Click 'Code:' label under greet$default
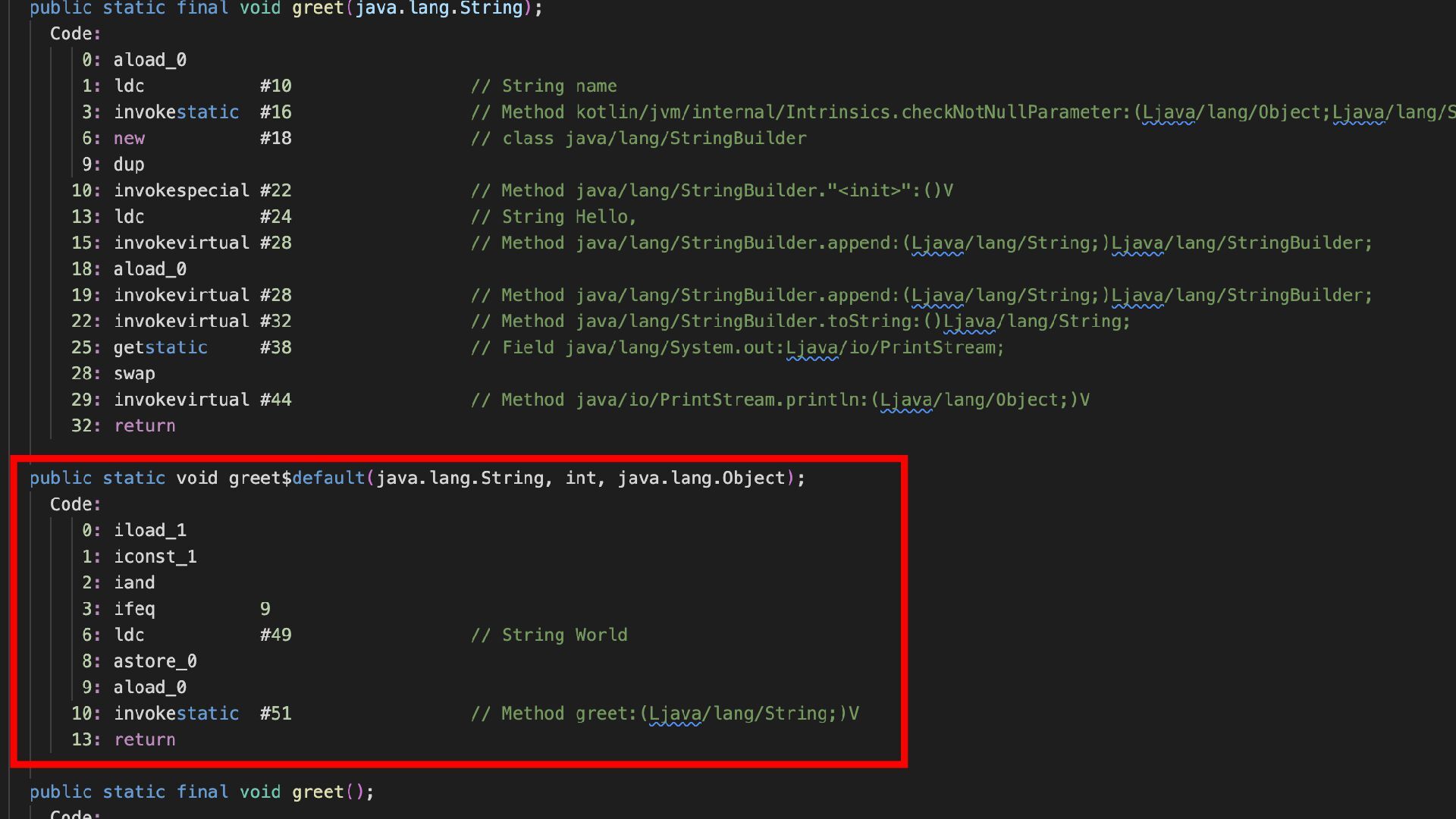 75,504
